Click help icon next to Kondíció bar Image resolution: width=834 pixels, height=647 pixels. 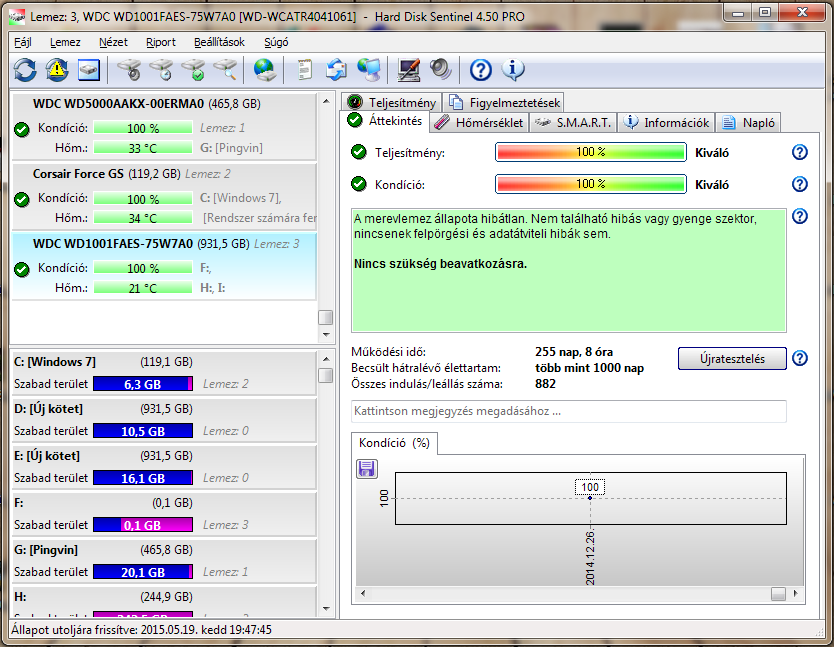(x=800, y=184)
